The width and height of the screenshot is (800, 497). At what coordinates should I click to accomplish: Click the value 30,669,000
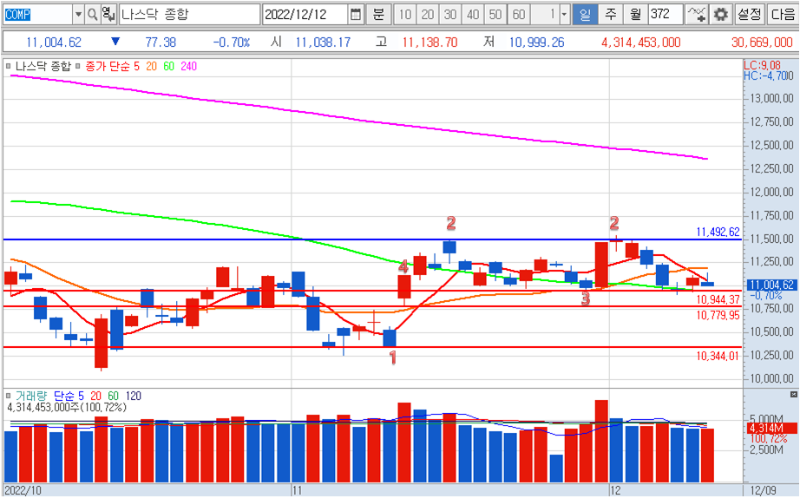pos(762,42)
